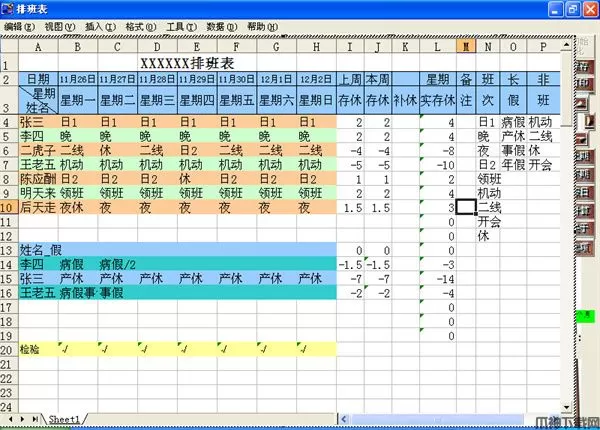The height and width of the screenshot is (430, 600).
Task: Click the 11月26日 date cell
Action: tap(78, 79)
